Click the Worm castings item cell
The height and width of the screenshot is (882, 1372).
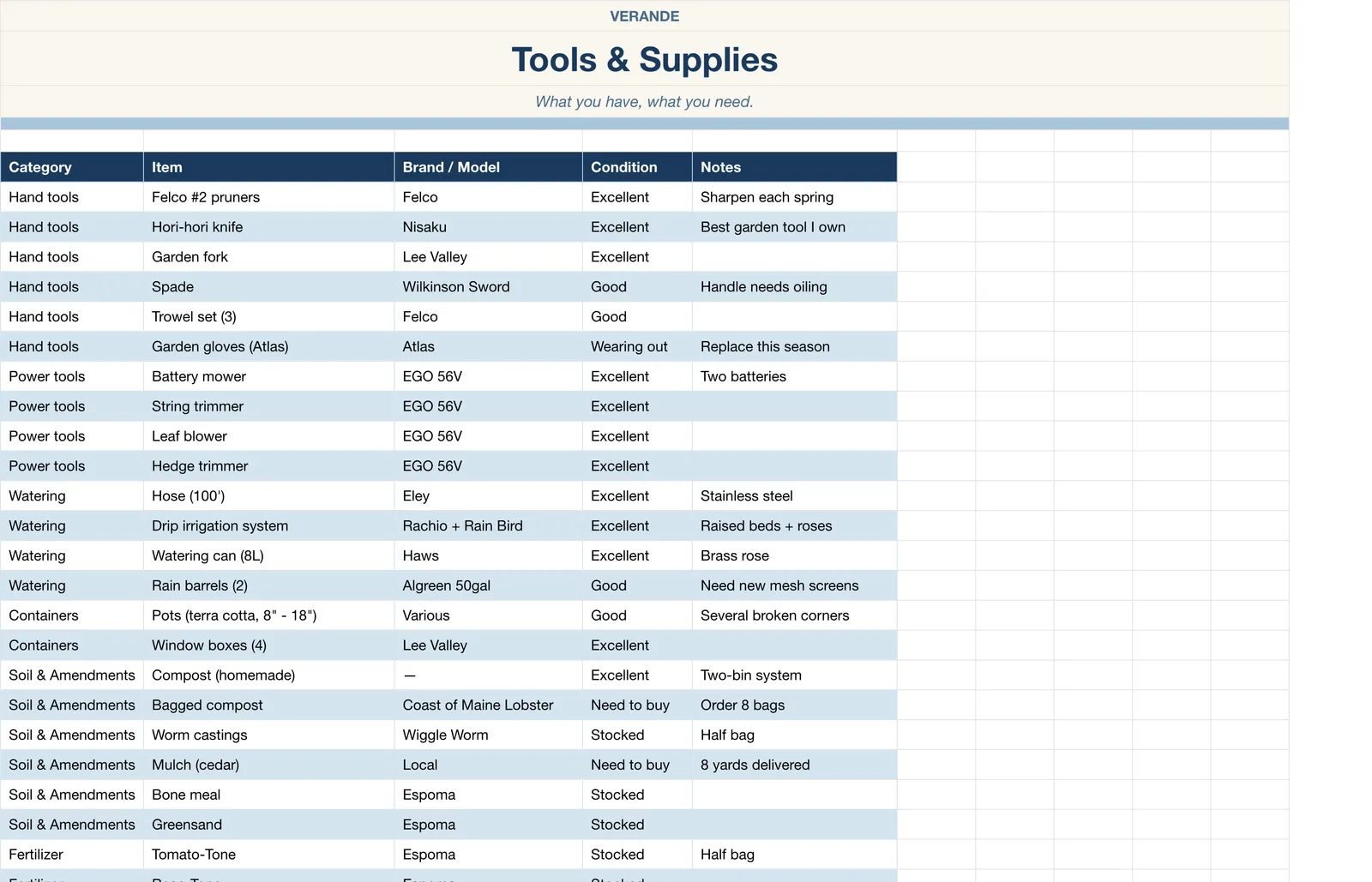click(x=268, y=735)
